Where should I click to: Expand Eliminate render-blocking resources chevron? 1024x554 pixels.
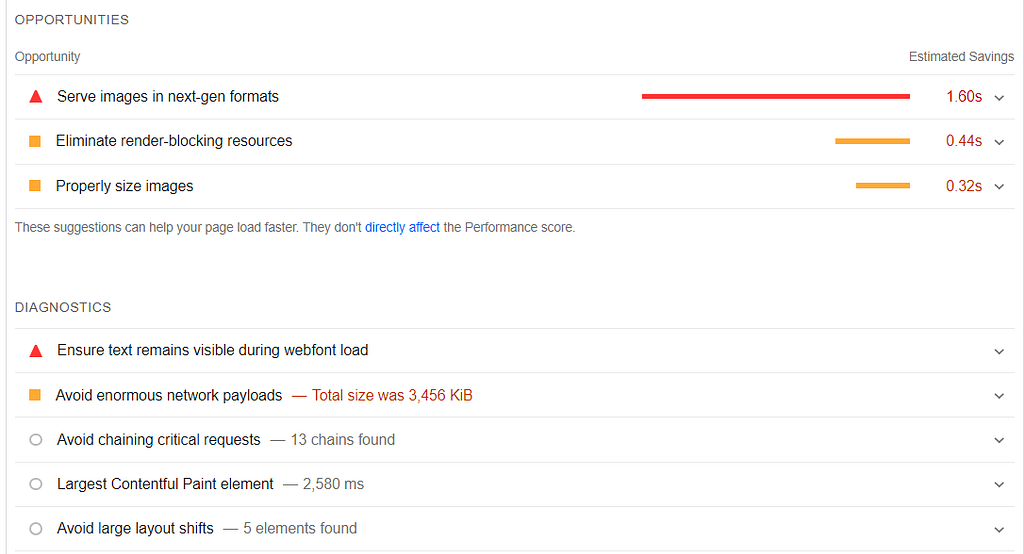pyautogui.click(x=999, y=142)
